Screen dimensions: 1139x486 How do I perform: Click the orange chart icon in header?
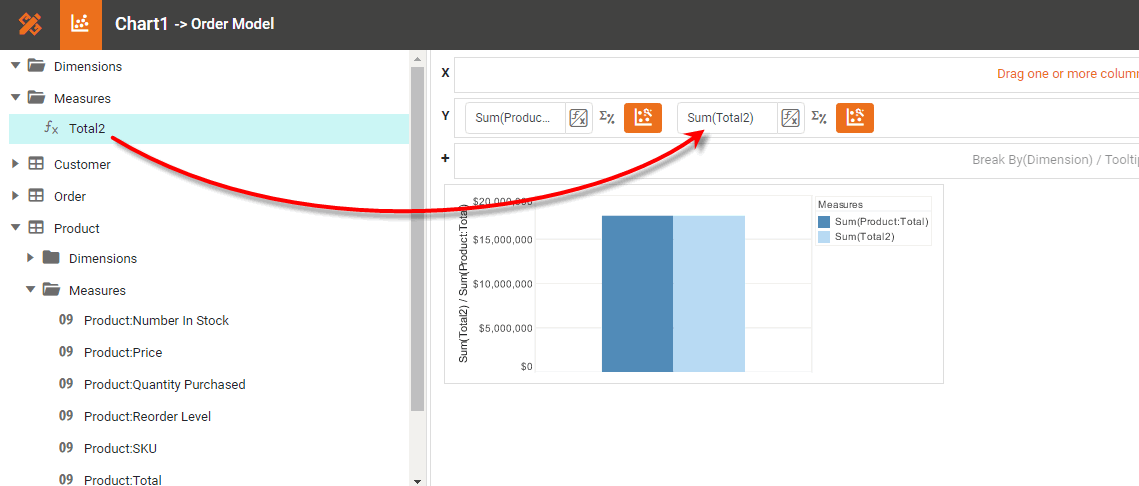[81, 24]
